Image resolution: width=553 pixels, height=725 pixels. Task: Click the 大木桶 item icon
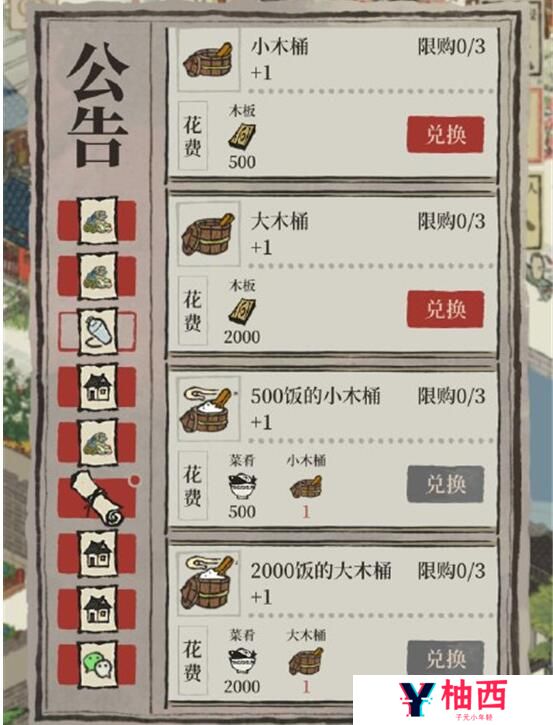pyautogui.click(x=208, y=234)
